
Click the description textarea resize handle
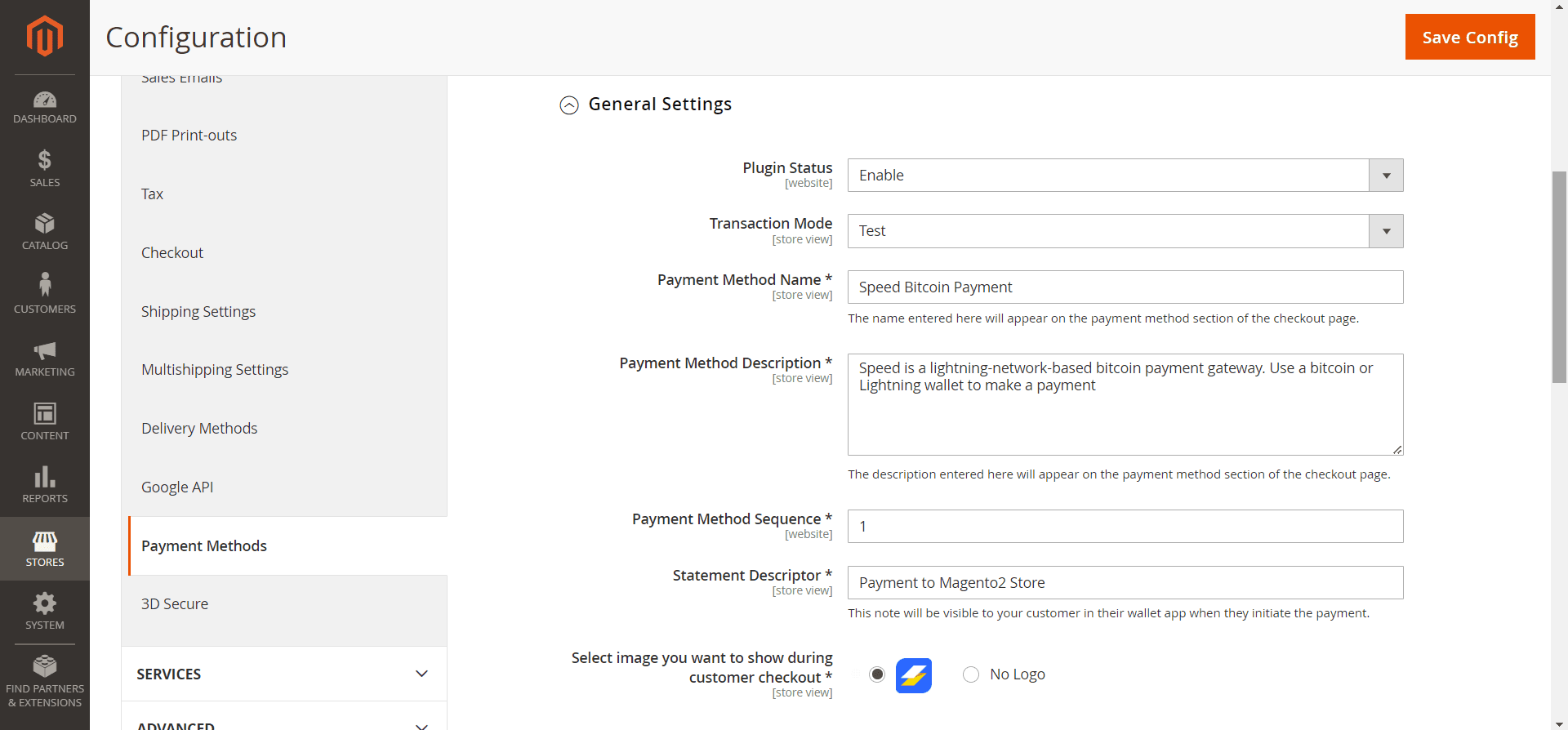[1397, 449]
